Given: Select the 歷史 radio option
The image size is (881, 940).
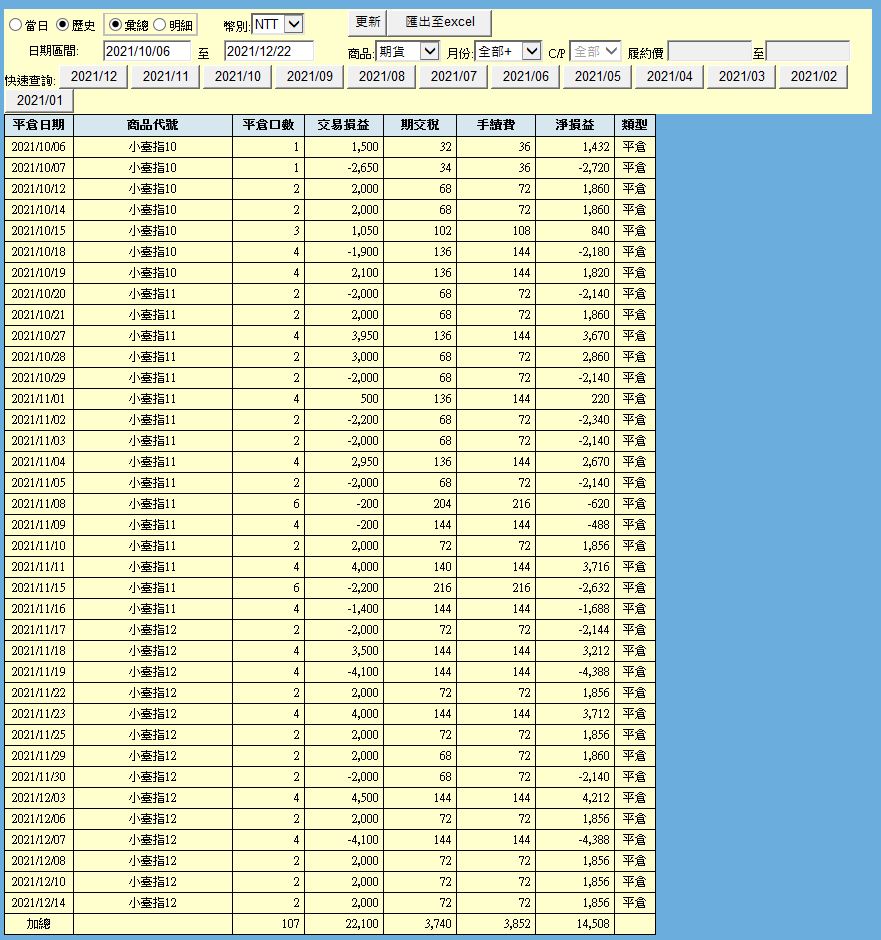Looking at the screenshot, I should pos(62,25).
